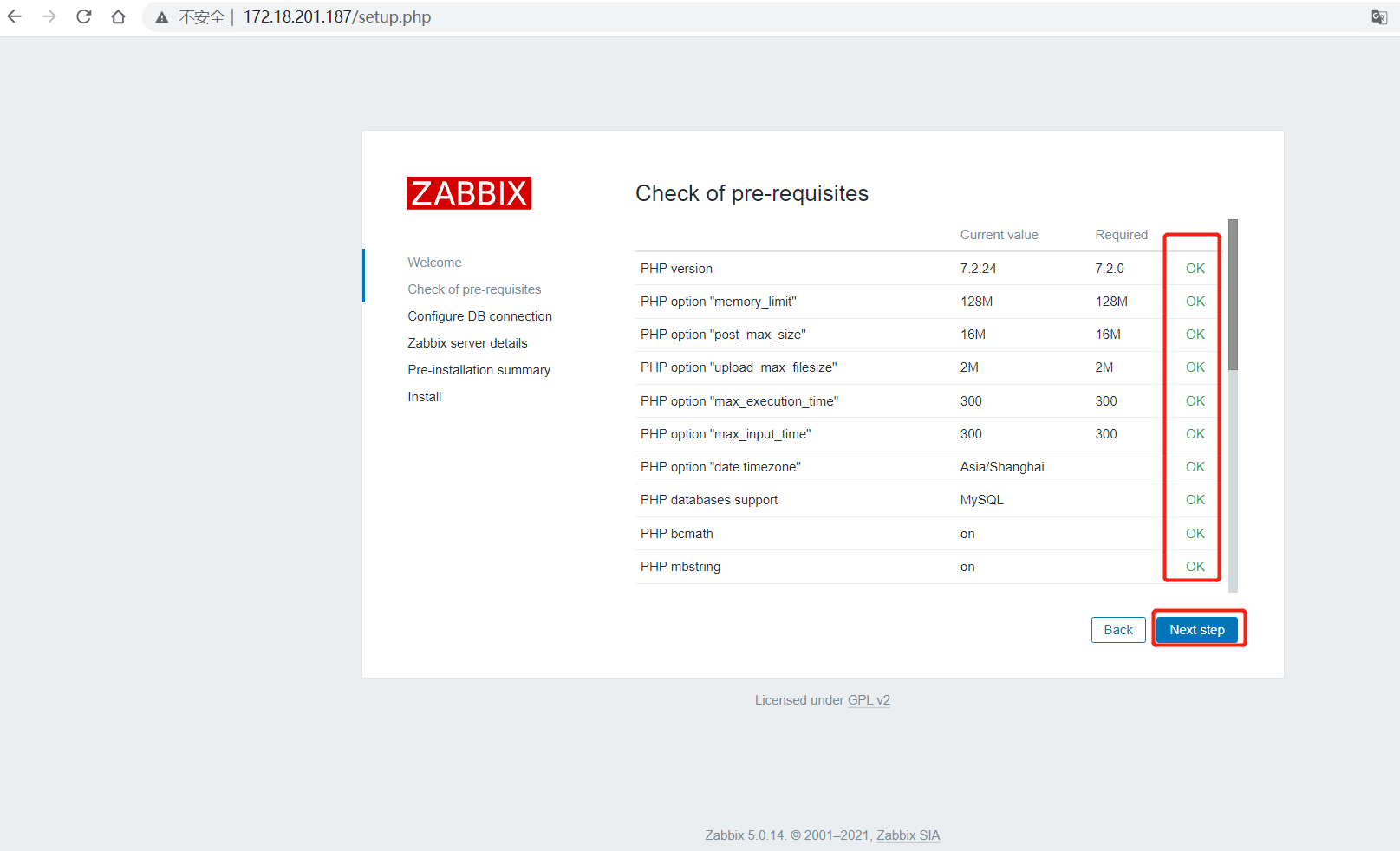
Task: Click OK status for PHP bcmath
Action: (x=1195, y=534)
